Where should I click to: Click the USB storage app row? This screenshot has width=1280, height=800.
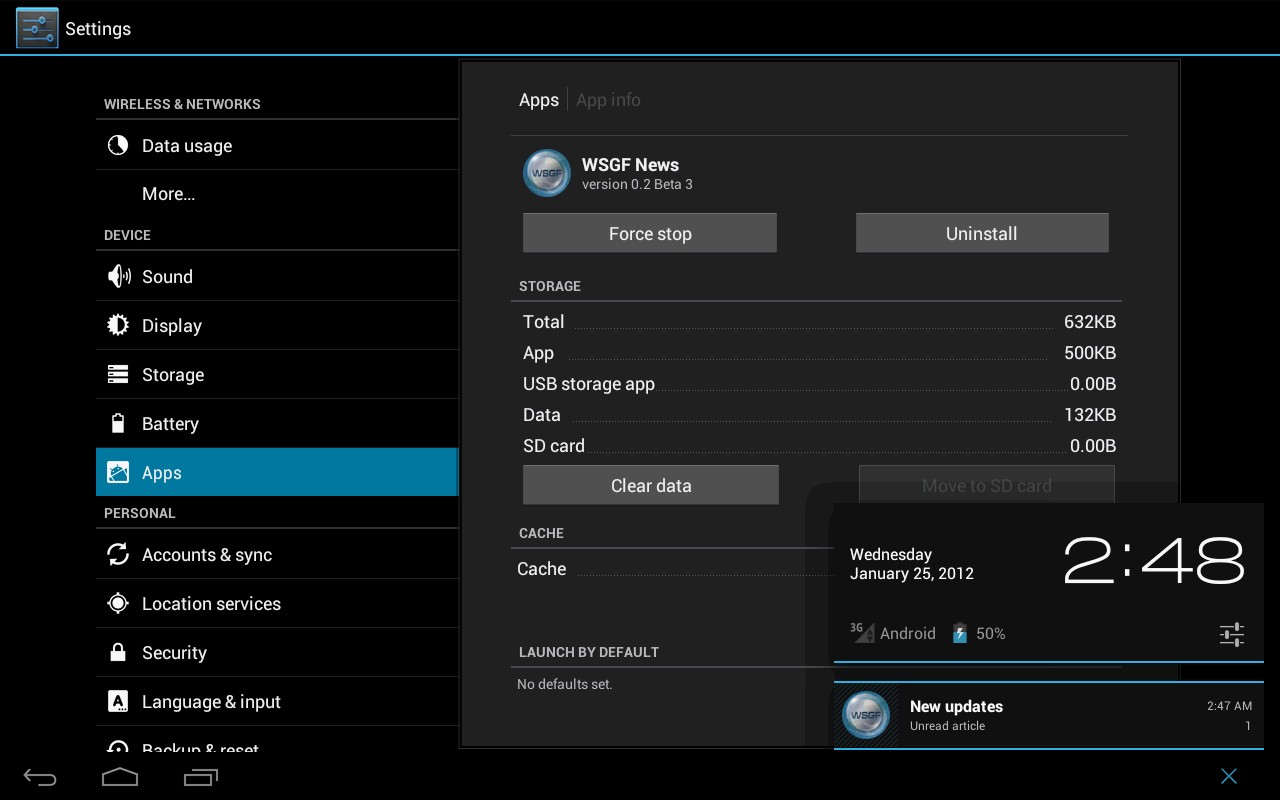[x=819, y=384]
